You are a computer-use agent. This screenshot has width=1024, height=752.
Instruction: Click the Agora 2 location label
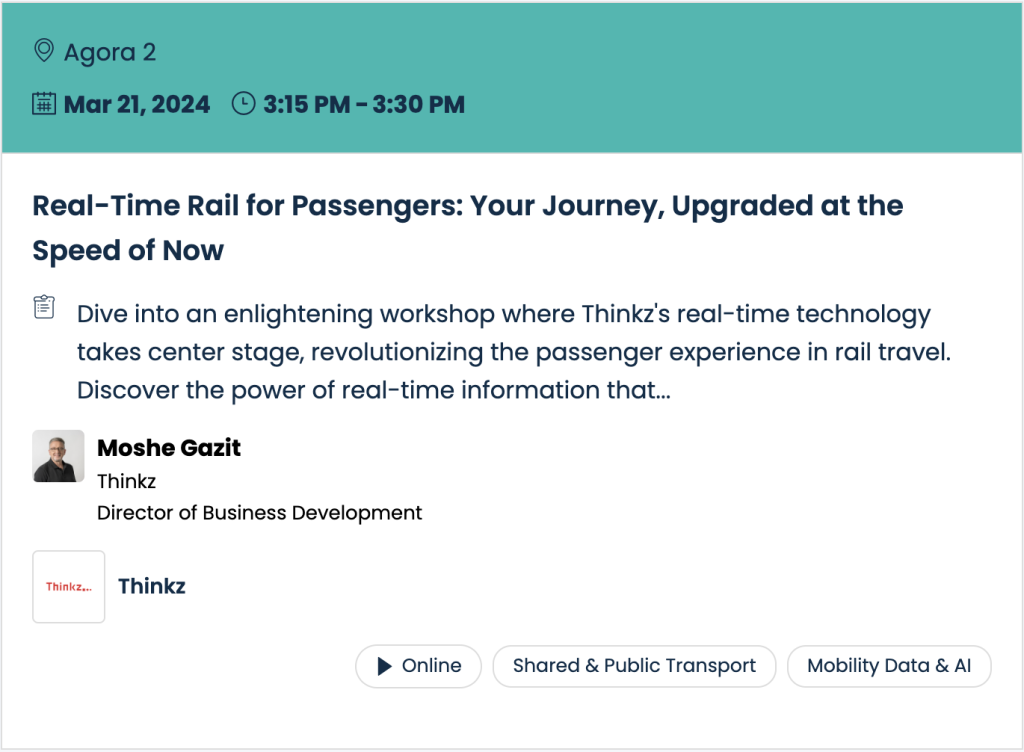pos(110,52)
